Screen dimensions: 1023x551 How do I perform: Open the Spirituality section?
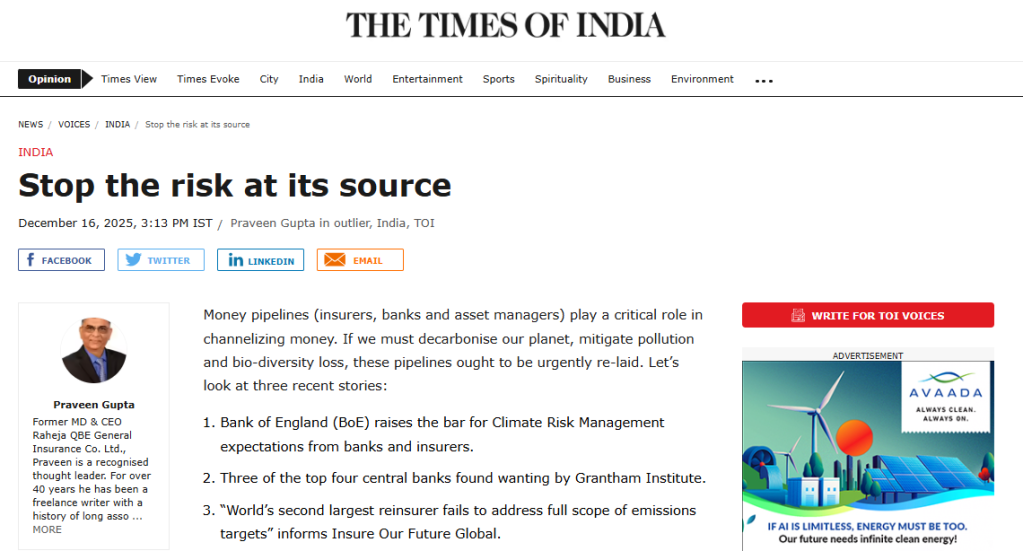pyautogui.click(x=561, y=79)
